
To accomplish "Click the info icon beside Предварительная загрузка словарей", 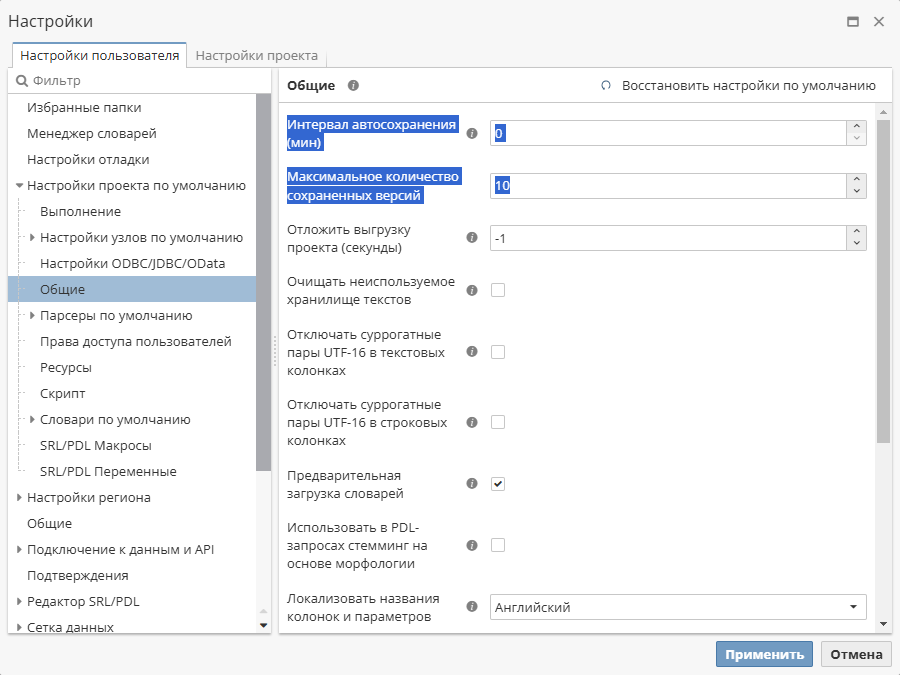I will [x=471, y=483].
